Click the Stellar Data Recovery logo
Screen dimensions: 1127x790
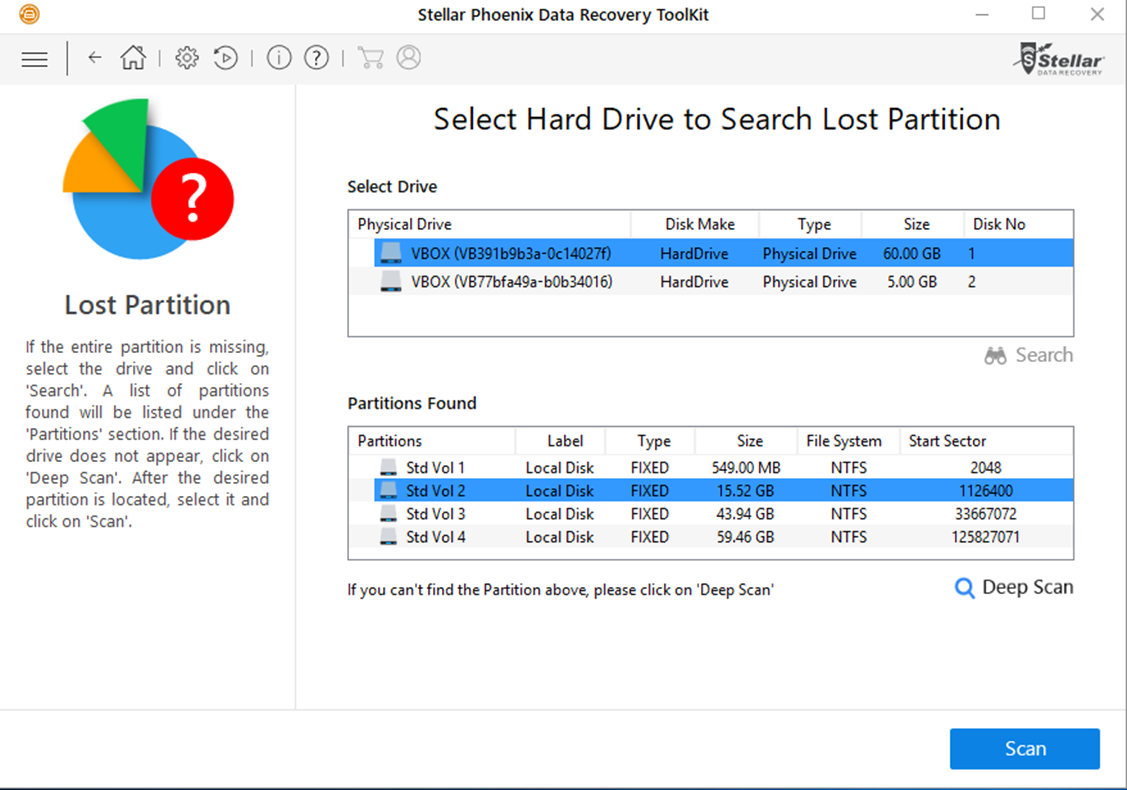[x=1059, y=59]
